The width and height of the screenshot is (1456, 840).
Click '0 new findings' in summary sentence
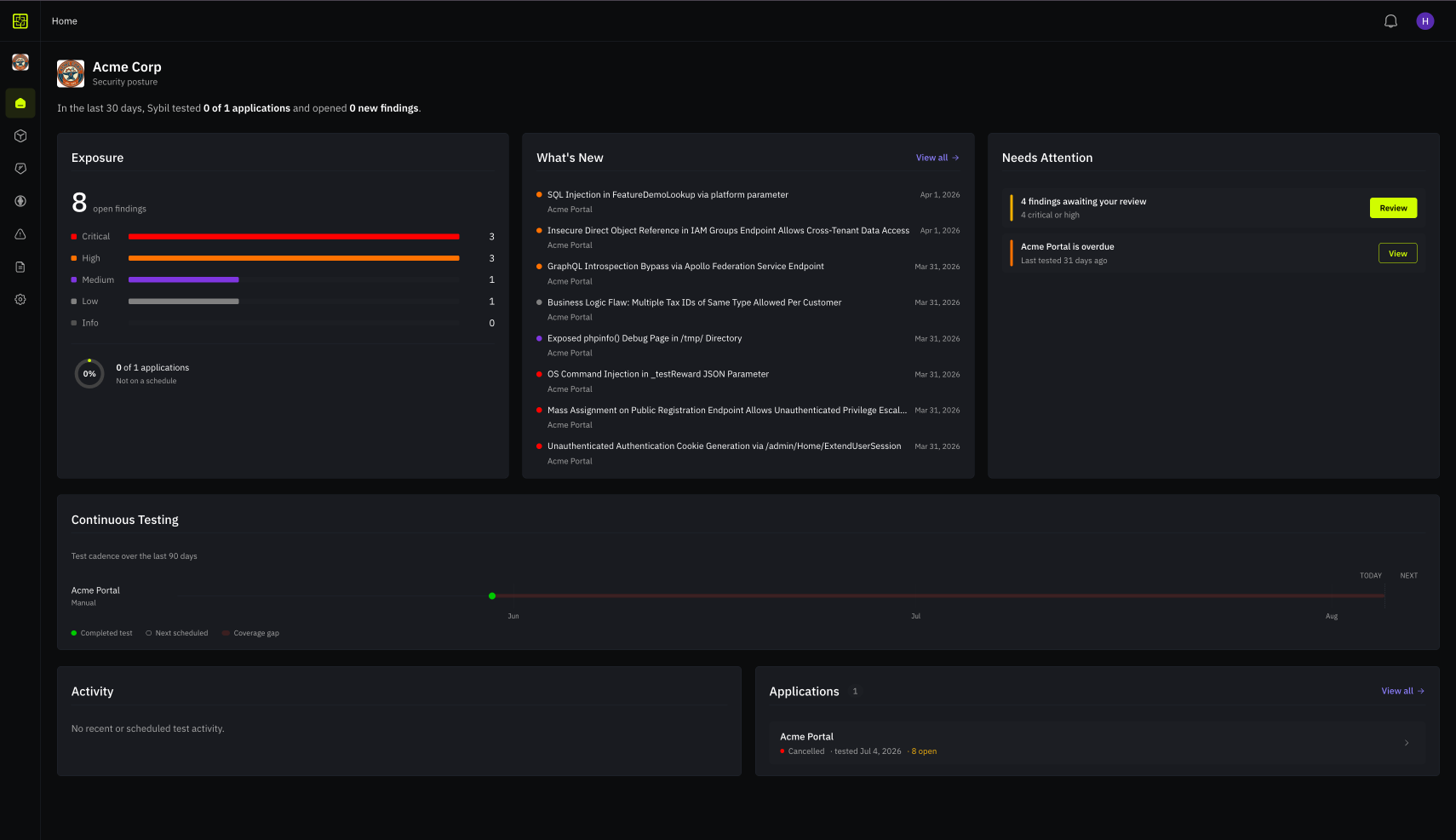click(384, 108)
